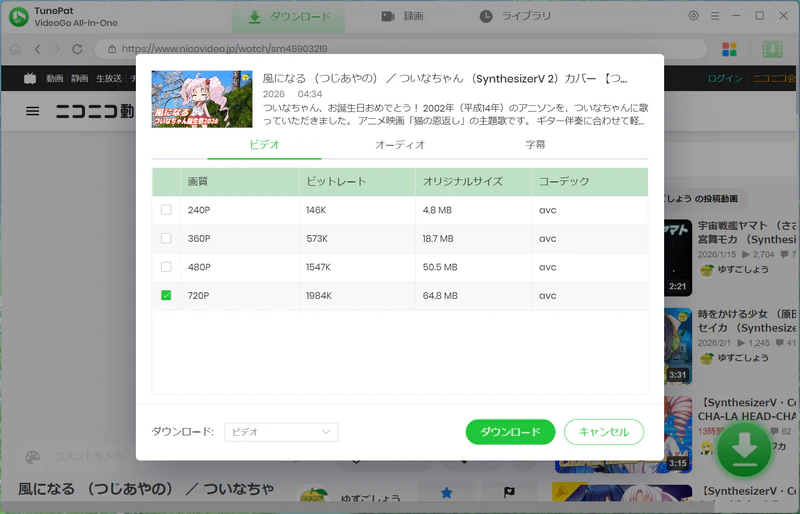Open the 時をかける少女 related video thumbnail
Screen dimensions: 800x514
click(x=678, y=346)
